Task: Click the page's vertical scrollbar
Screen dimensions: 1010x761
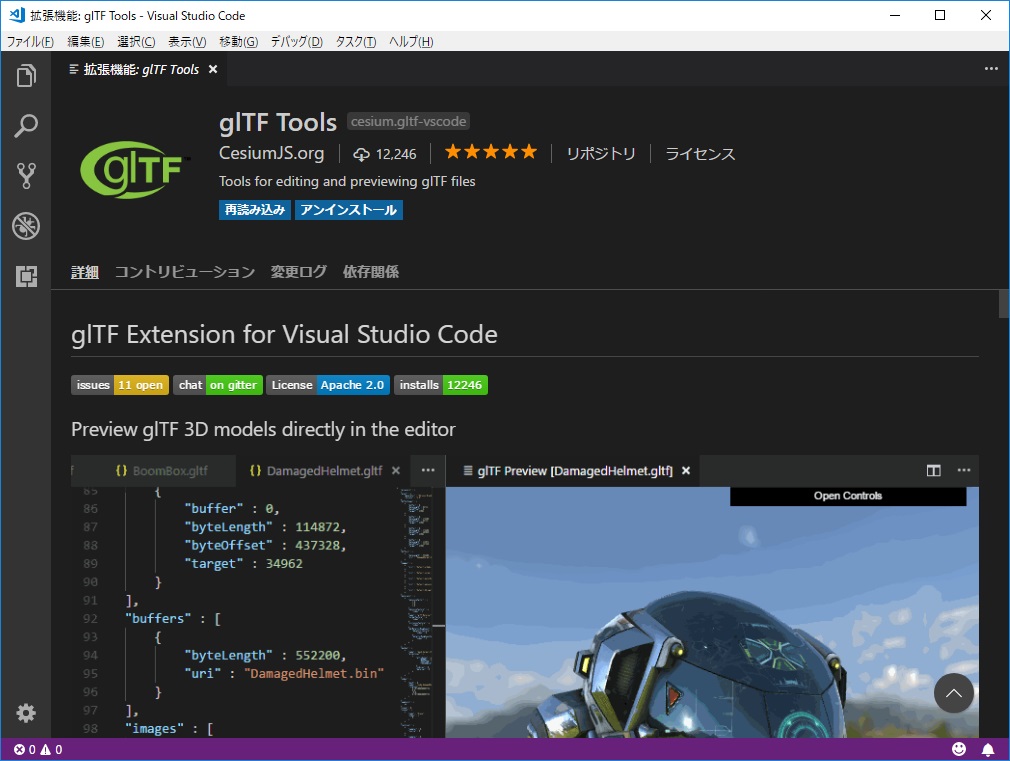Action: [x=1003, y=305]
